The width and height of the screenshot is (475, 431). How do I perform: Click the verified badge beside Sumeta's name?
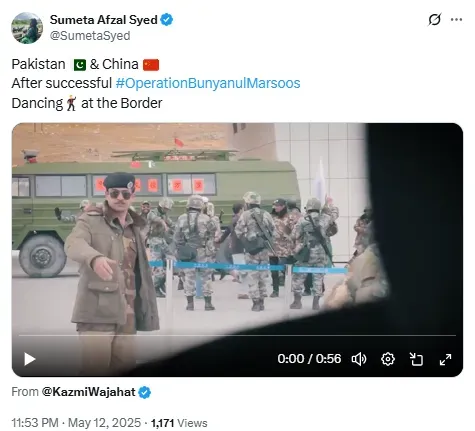click(x=167, y=20)
